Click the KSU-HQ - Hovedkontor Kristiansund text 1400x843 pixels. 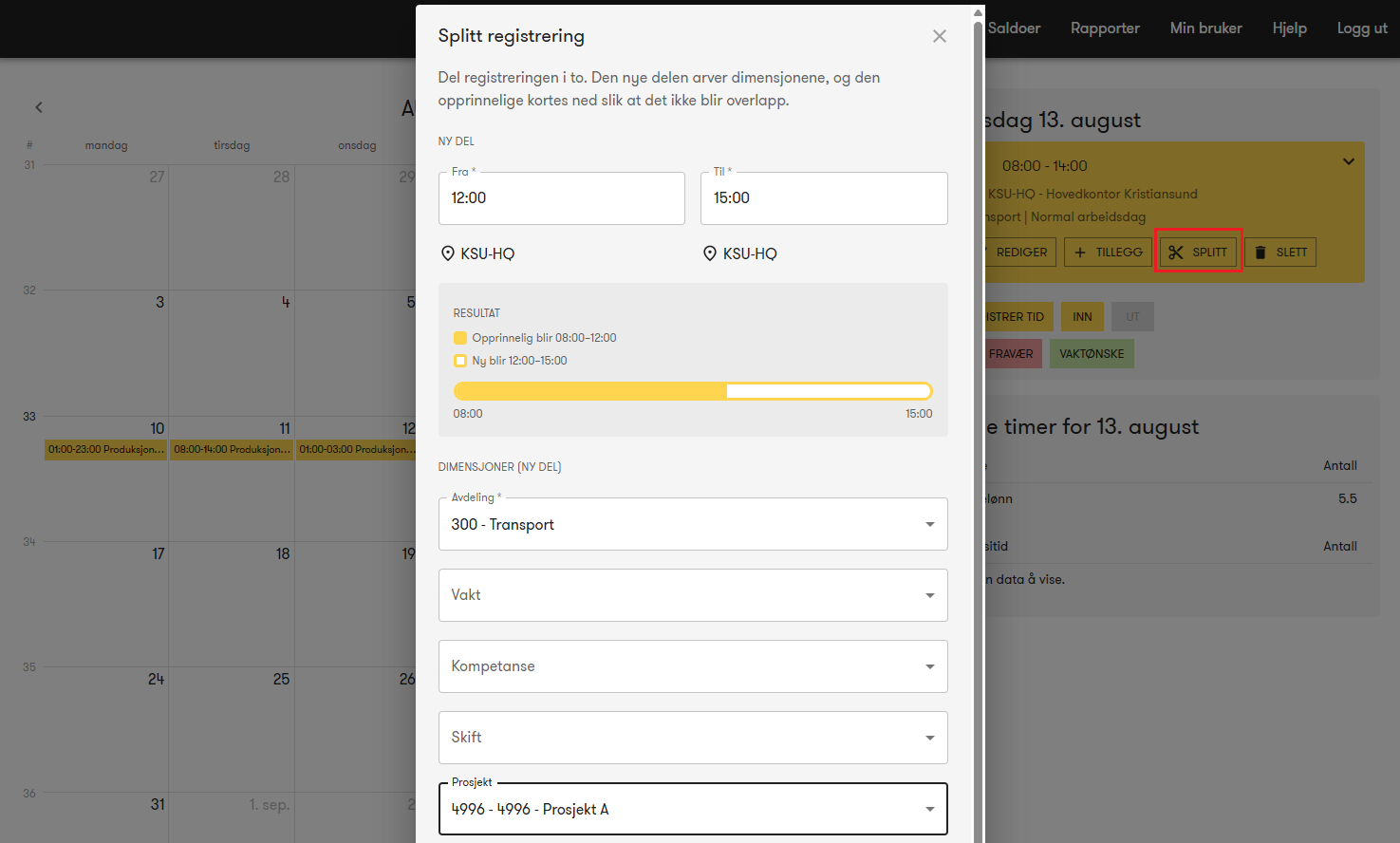pos(1092,194)
